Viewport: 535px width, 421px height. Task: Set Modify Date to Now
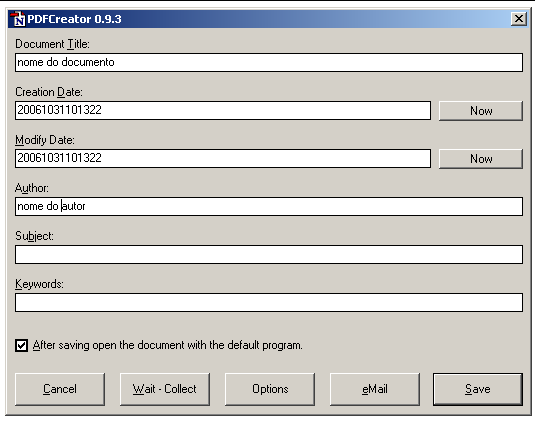(x=481, y=159)
